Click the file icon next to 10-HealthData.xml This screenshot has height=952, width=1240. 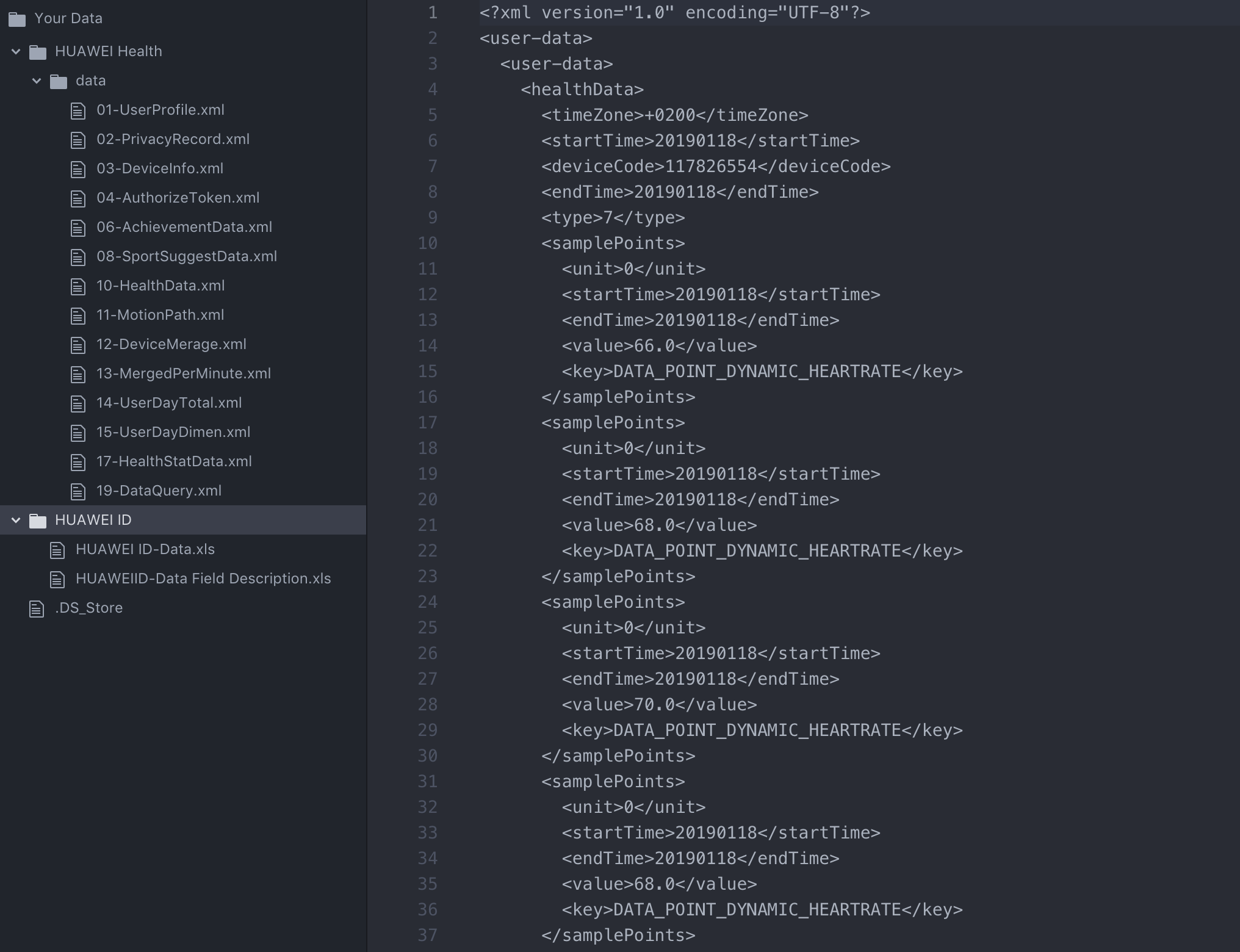[78, 286]
